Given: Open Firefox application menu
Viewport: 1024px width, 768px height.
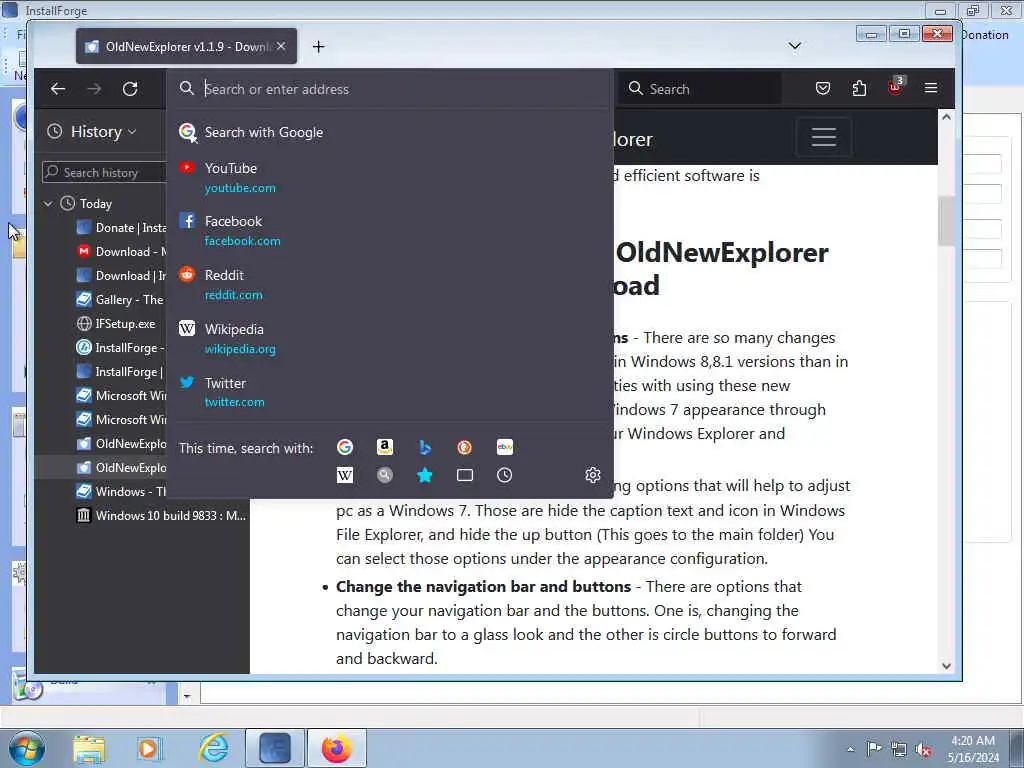Looking at the screenshot, I should click(x=931, y=88).
